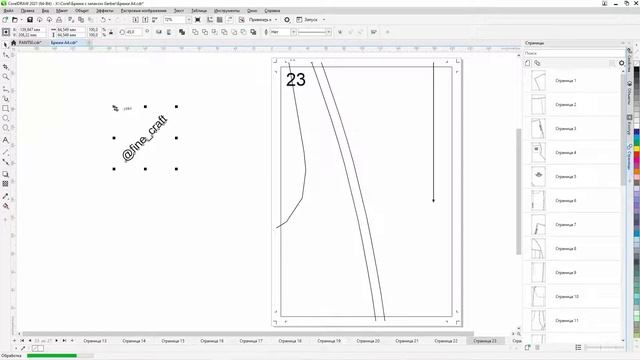
Task: Click the rotation angle input field
Action: [x=134, y=32]
